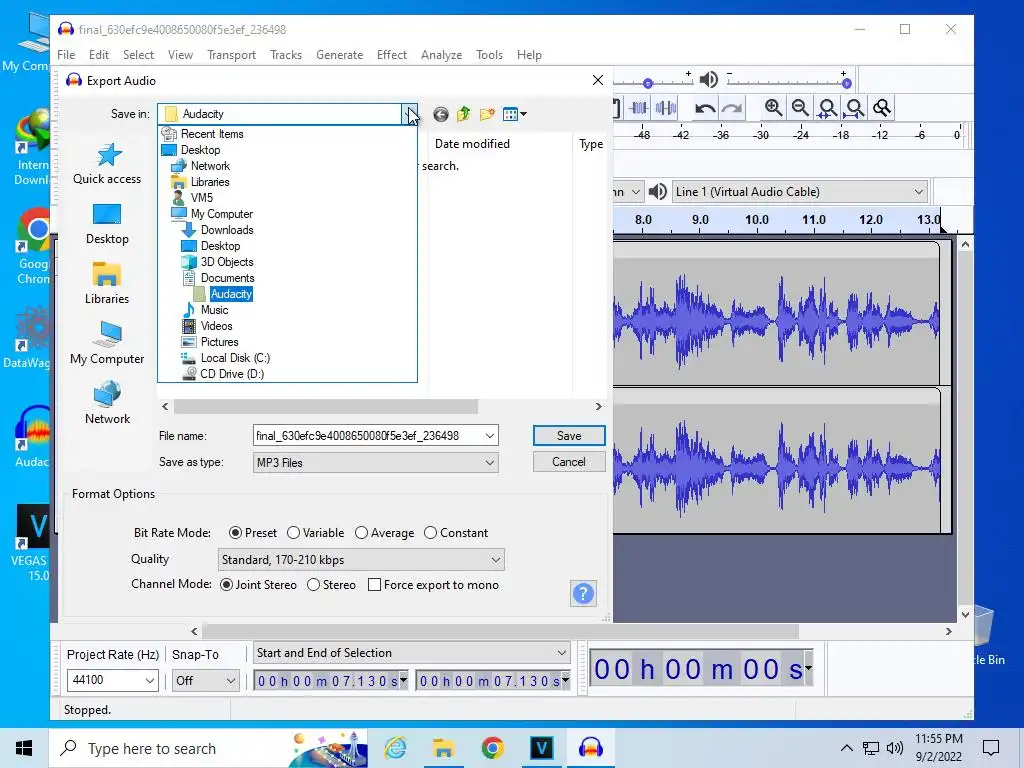Open the Analyze menu
This screenshot has width=1024, height=768.
coord(441,55)
